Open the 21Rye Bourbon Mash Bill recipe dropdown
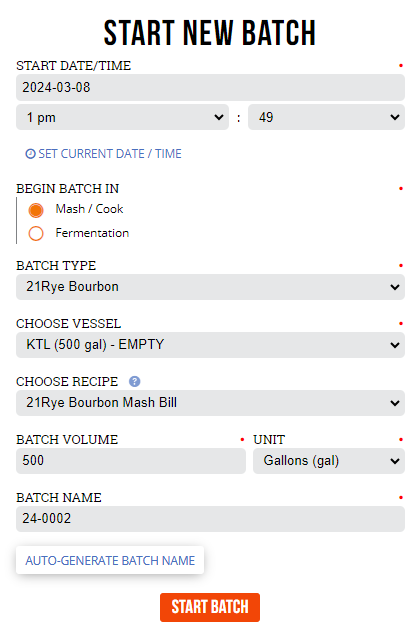 click(210, 403)
